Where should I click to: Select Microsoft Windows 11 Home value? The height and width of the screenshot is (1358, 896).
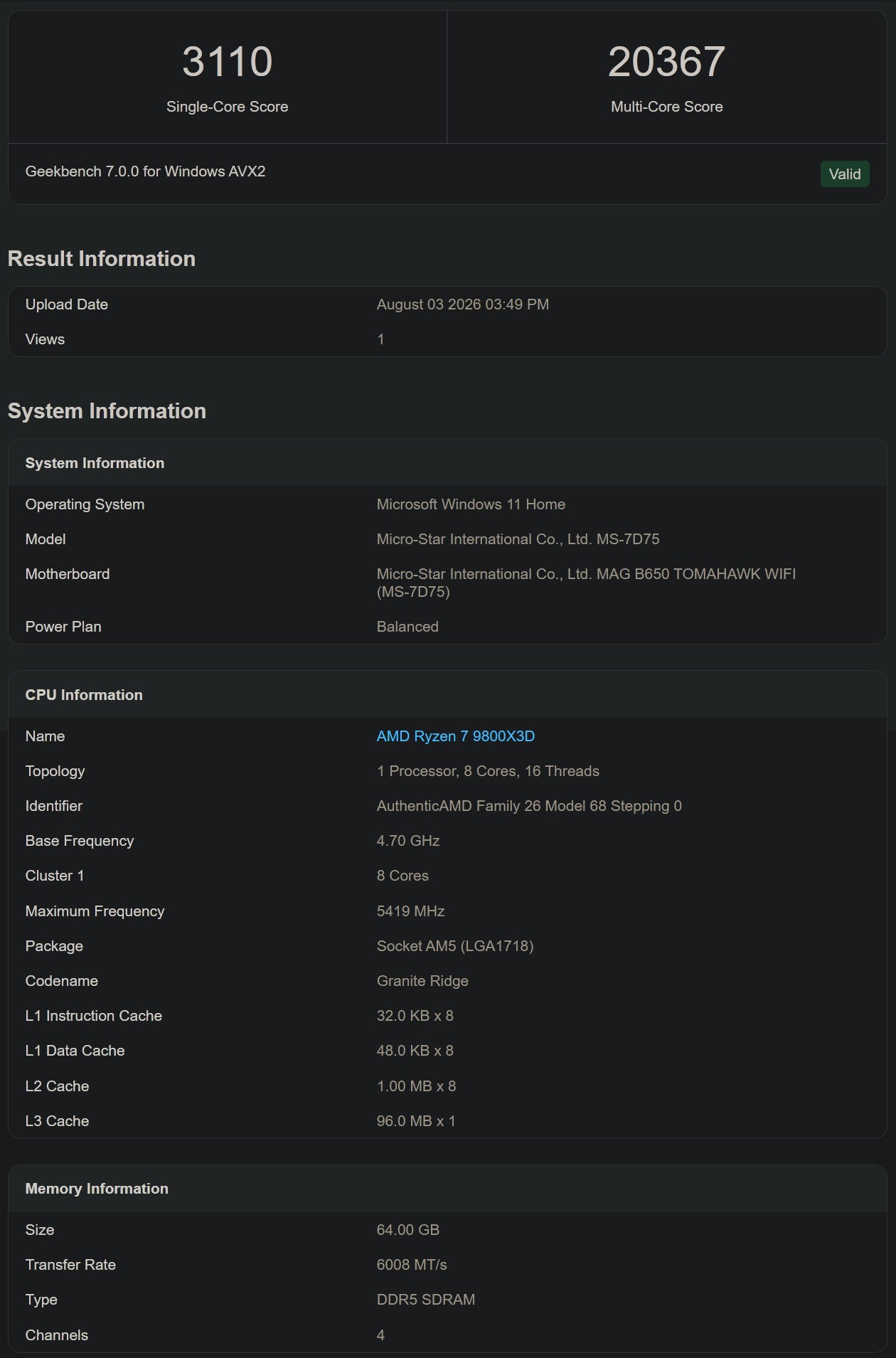pos(471,504)
